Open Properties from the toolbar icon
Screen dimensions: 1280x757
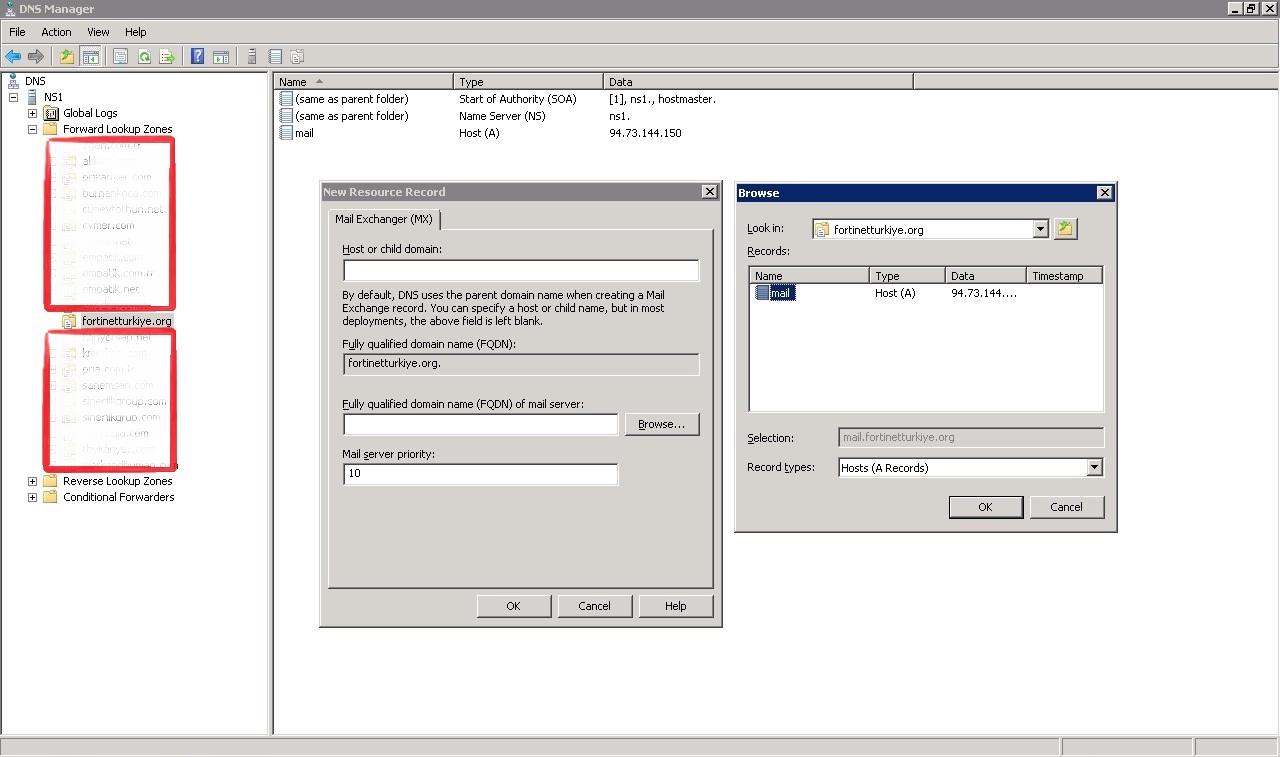[120, 57]
